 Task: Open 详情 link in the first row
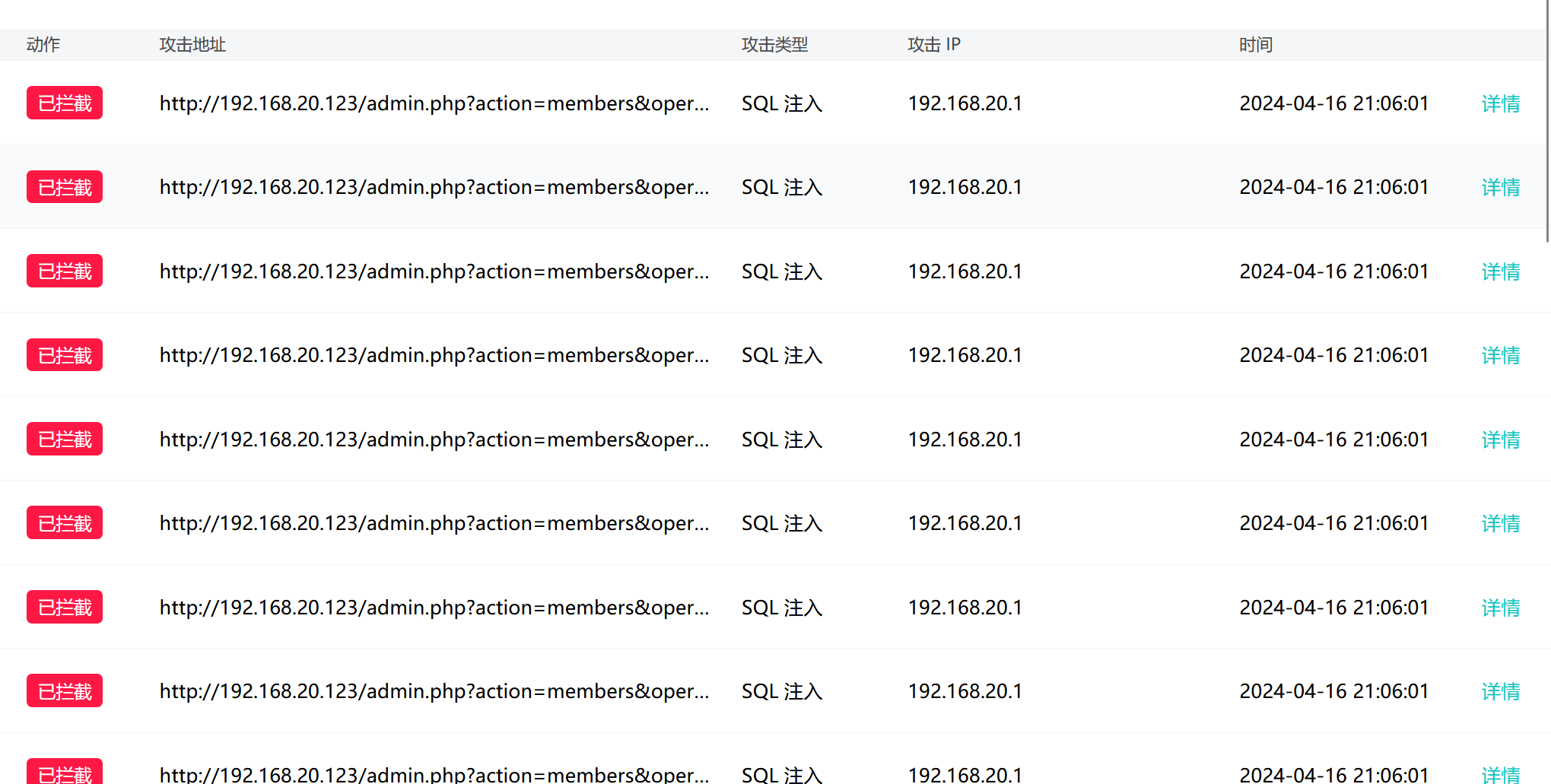point(1500,103)
